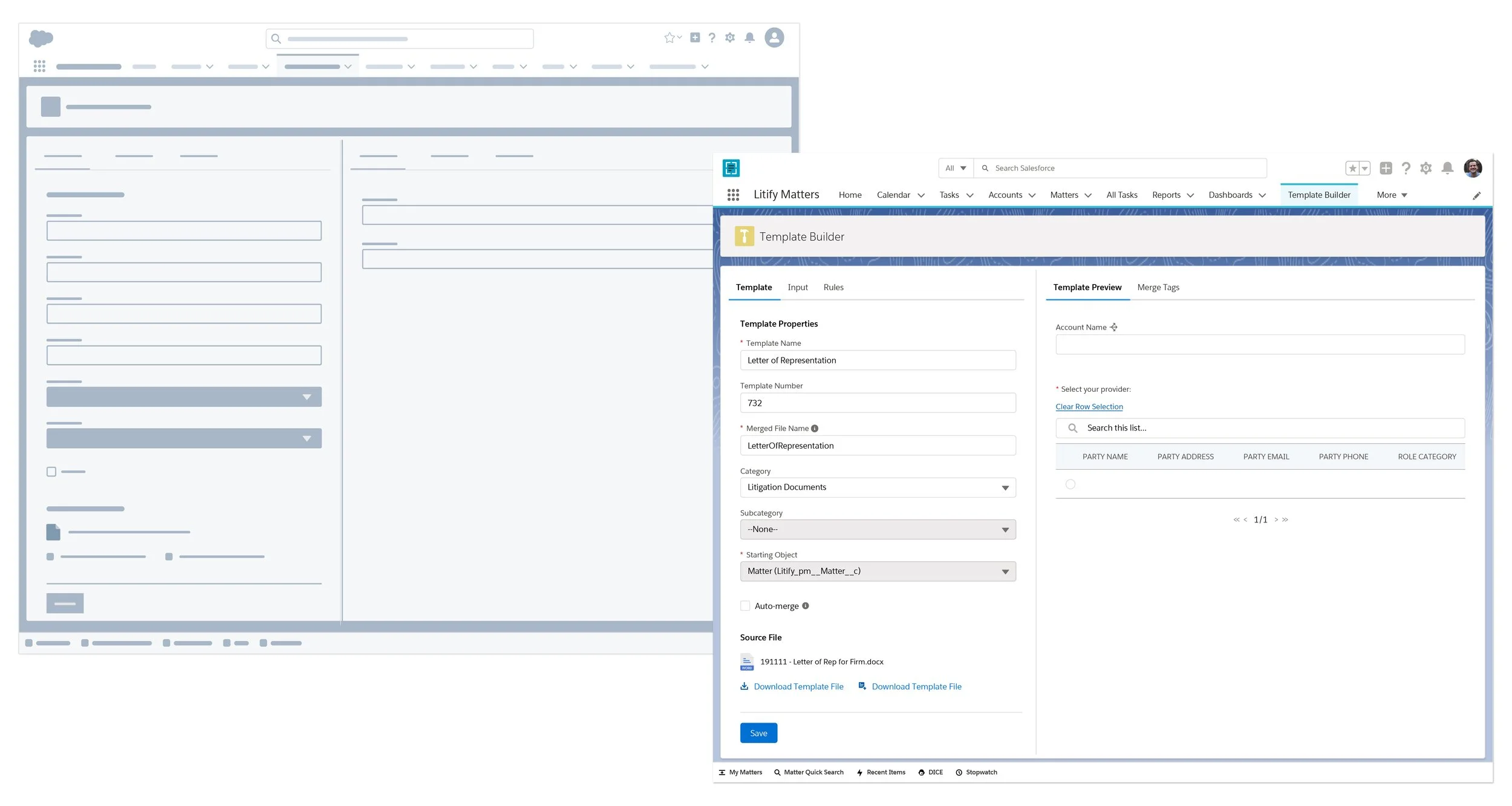Click the Clear Row Selection link
Viewport: 1512px width, 806px height.
tap(1089, 406)
